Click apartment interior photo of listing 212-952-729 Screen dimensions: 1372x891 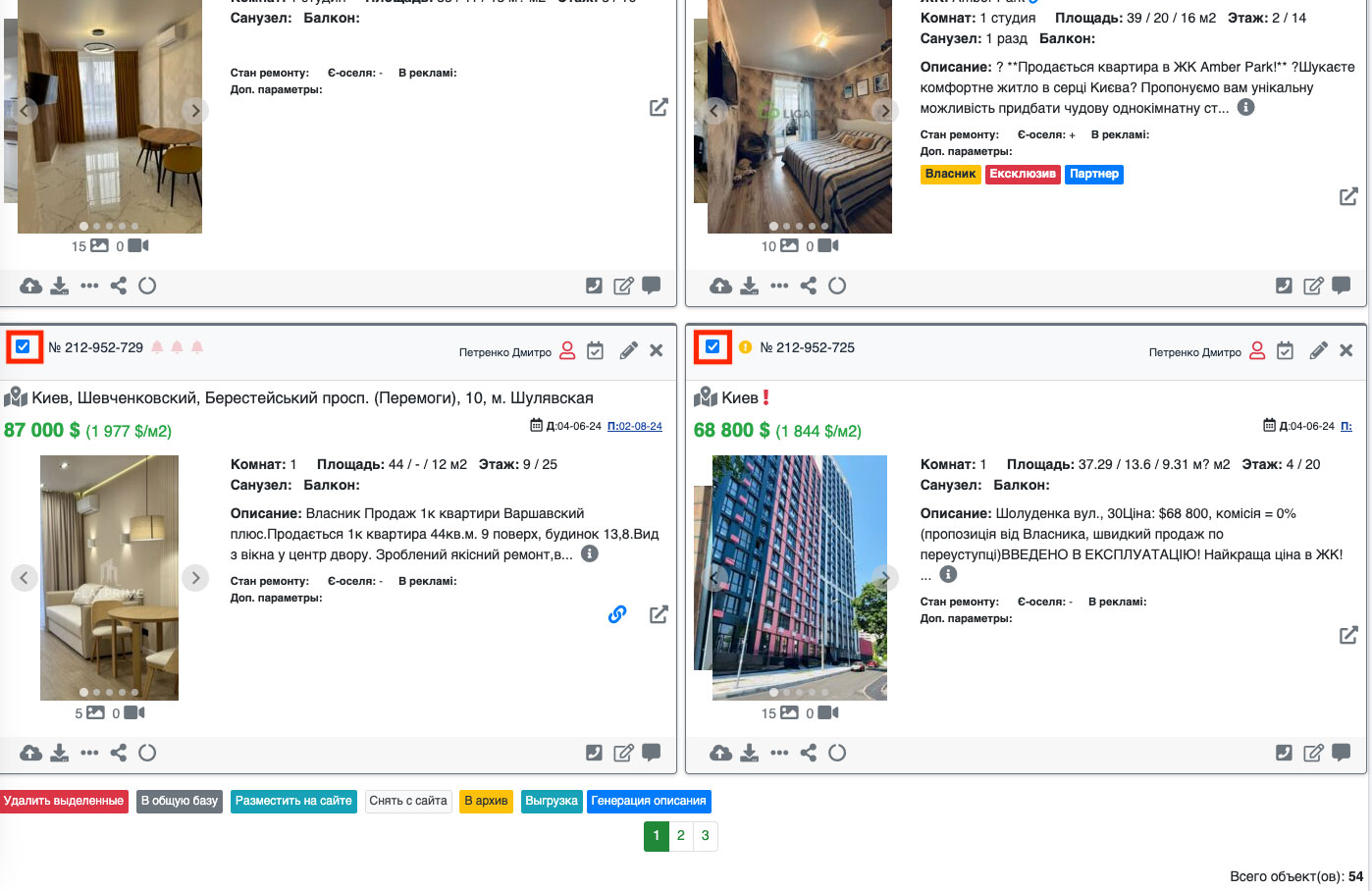pos(109,577)
